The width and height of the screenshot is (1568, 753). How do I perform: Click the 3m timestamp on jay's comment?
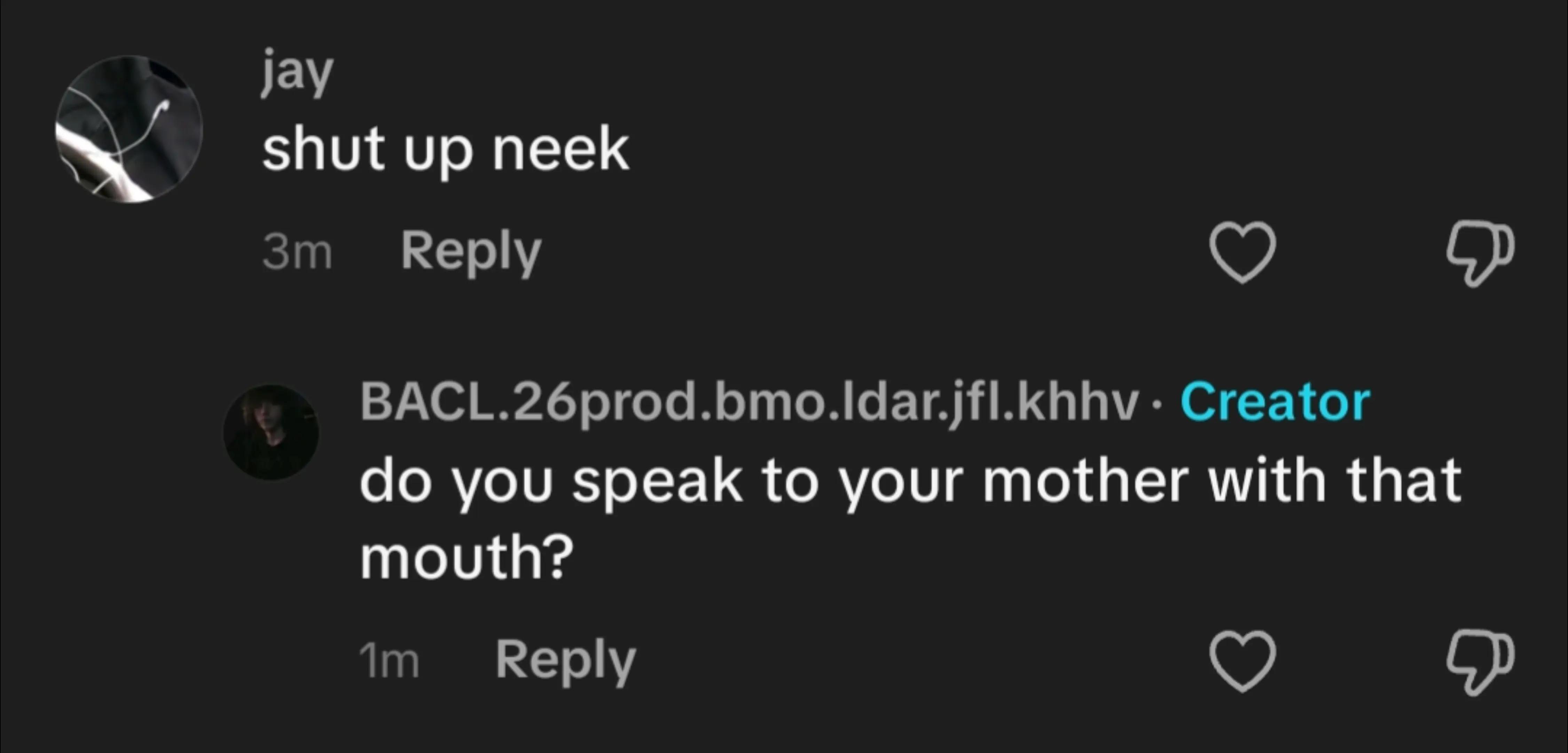297,252
